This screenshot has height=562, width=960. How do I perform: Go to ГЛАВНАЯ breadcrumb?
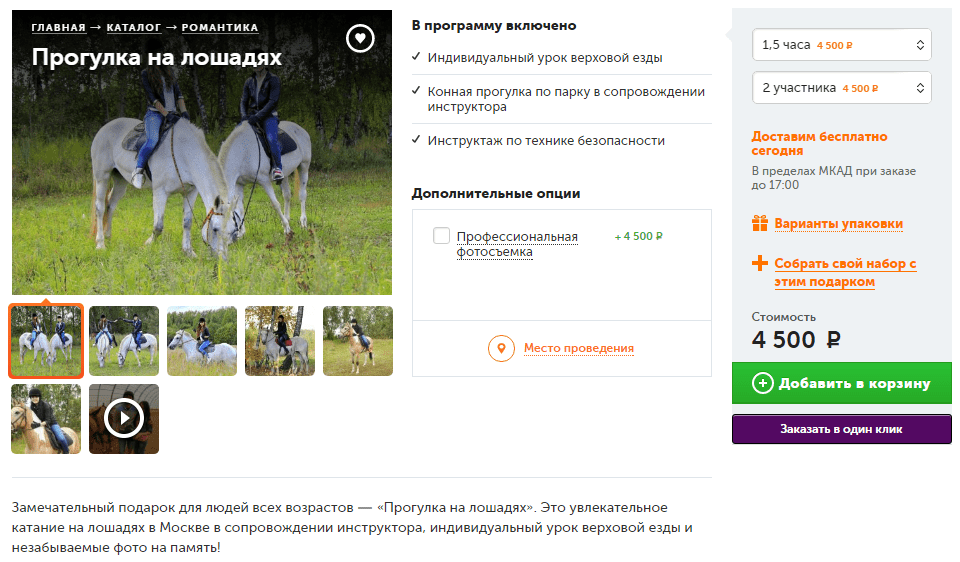(x=58, y=28)
